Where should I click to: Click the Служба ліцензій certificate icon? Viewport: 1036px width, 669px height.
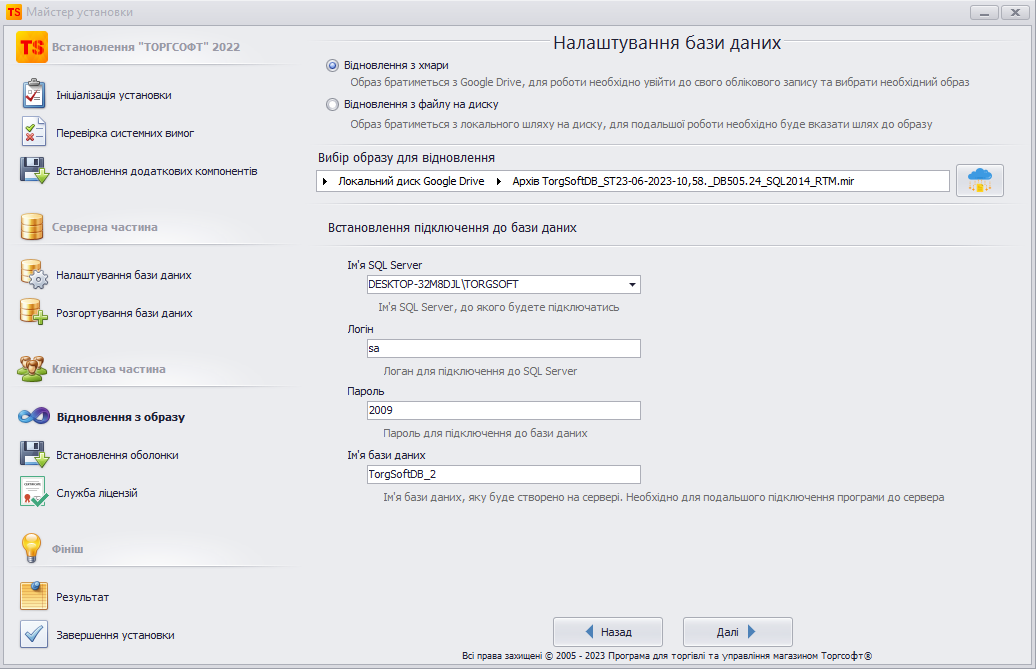click(x=34, y=493)
